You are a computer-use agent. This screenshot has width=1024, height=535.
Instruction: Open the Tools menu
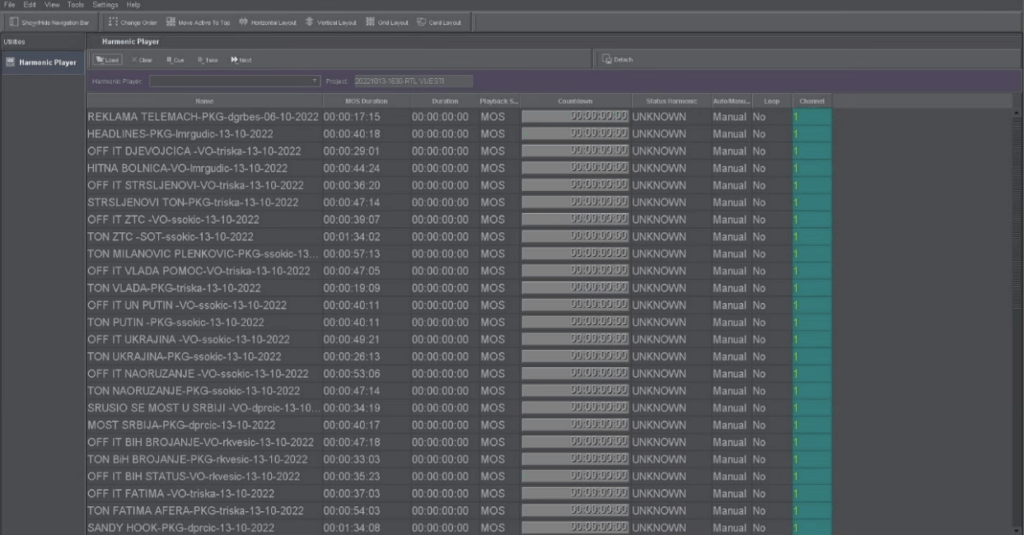[x=76, y=5]
